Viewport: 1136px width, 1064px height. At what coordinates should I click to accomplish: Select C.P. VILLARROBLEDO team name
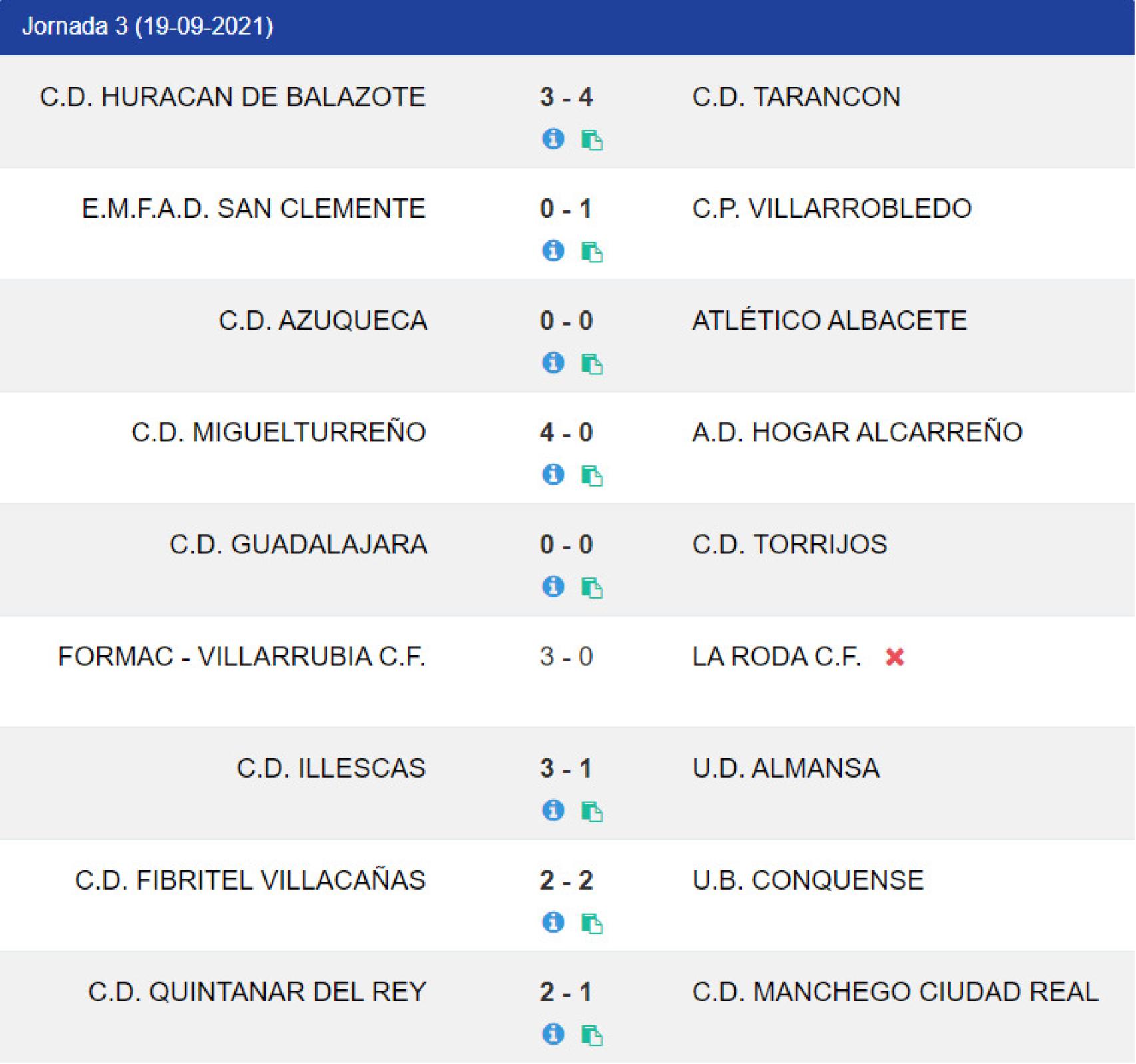(x=832, y=209)
